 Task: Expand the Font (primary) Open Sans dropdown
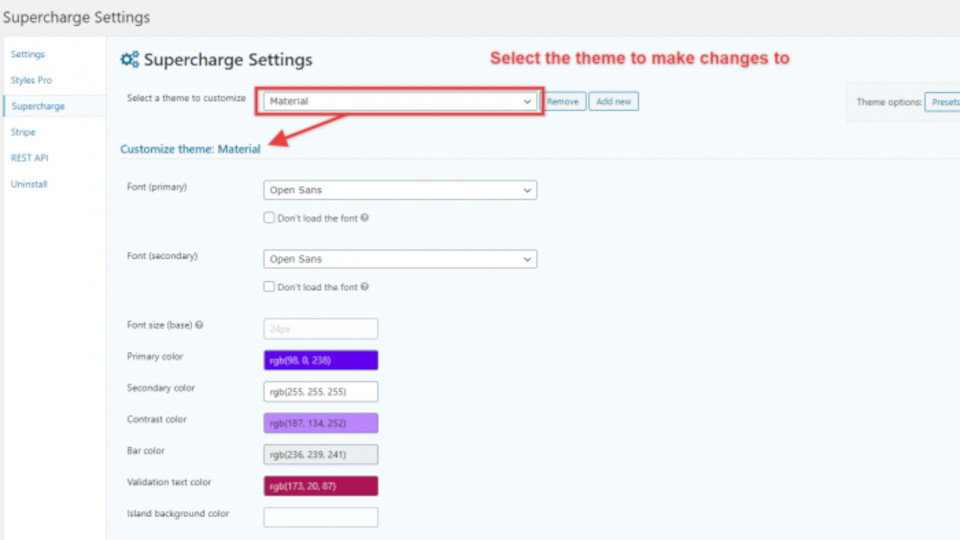(x=400, y=190)
